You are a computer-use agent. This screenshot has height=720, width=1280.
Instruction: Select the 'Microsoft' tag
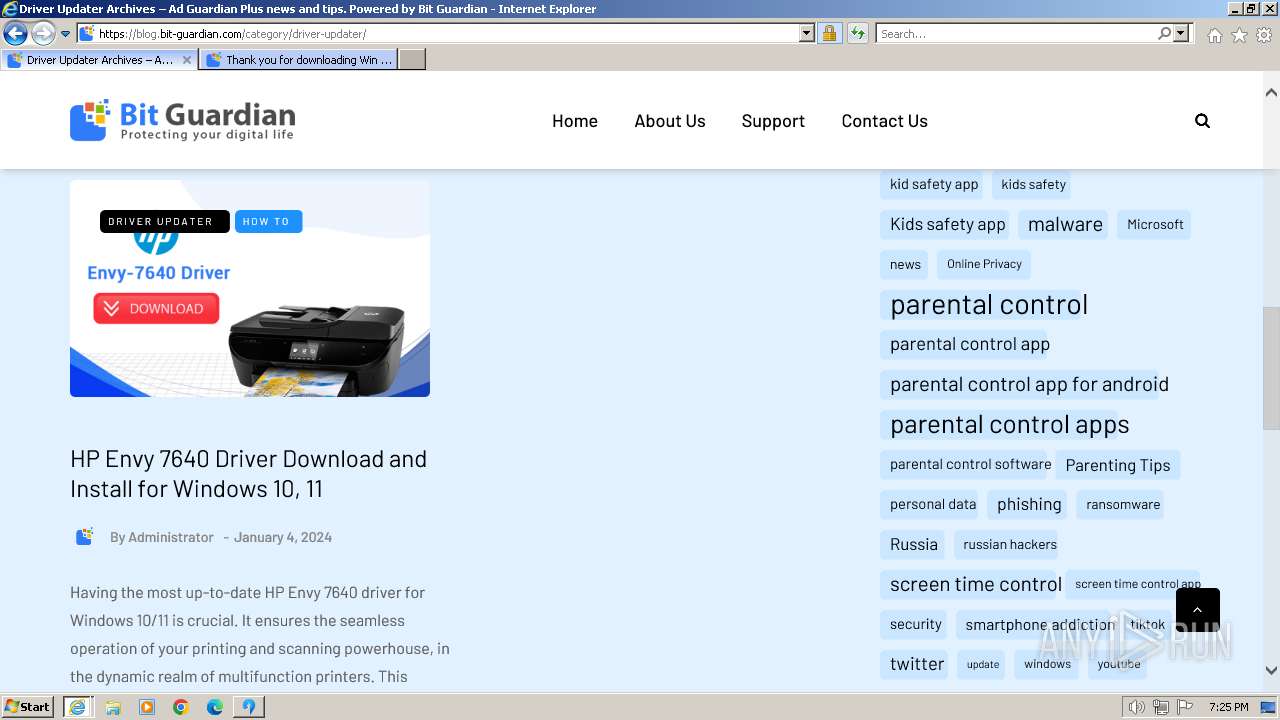(x=1155, y=224)
